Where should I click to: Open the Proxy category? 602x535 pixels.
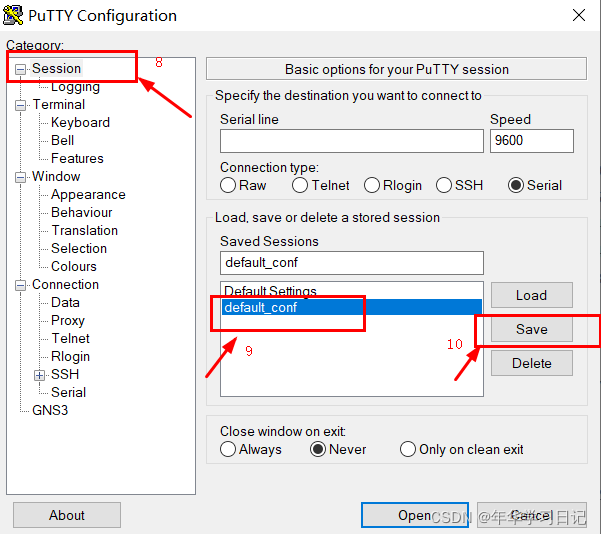point(68,321)
